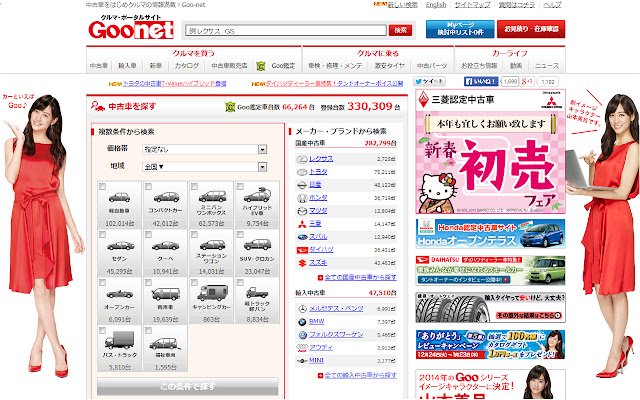The width and height of the screenshot is (640, 400).
Task: Open the 激安タイヤ navigation item
Action: (x=390, y=66)
